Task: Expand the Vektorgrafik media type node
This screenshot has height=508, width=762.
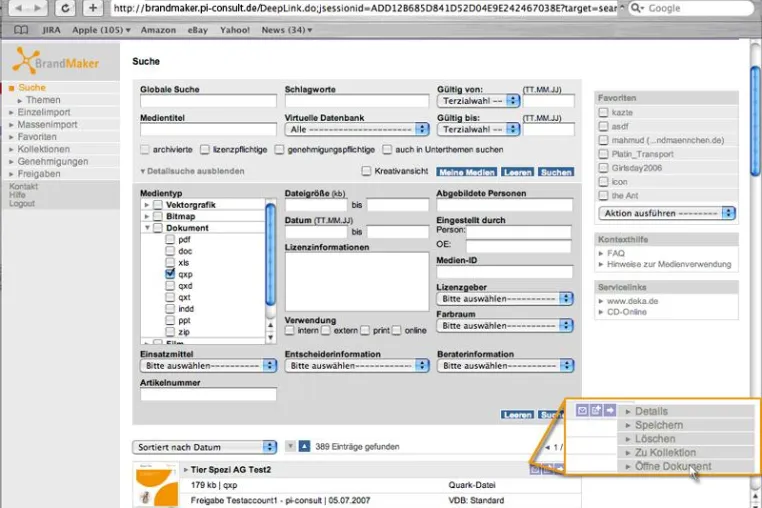Action: point(147,205)
